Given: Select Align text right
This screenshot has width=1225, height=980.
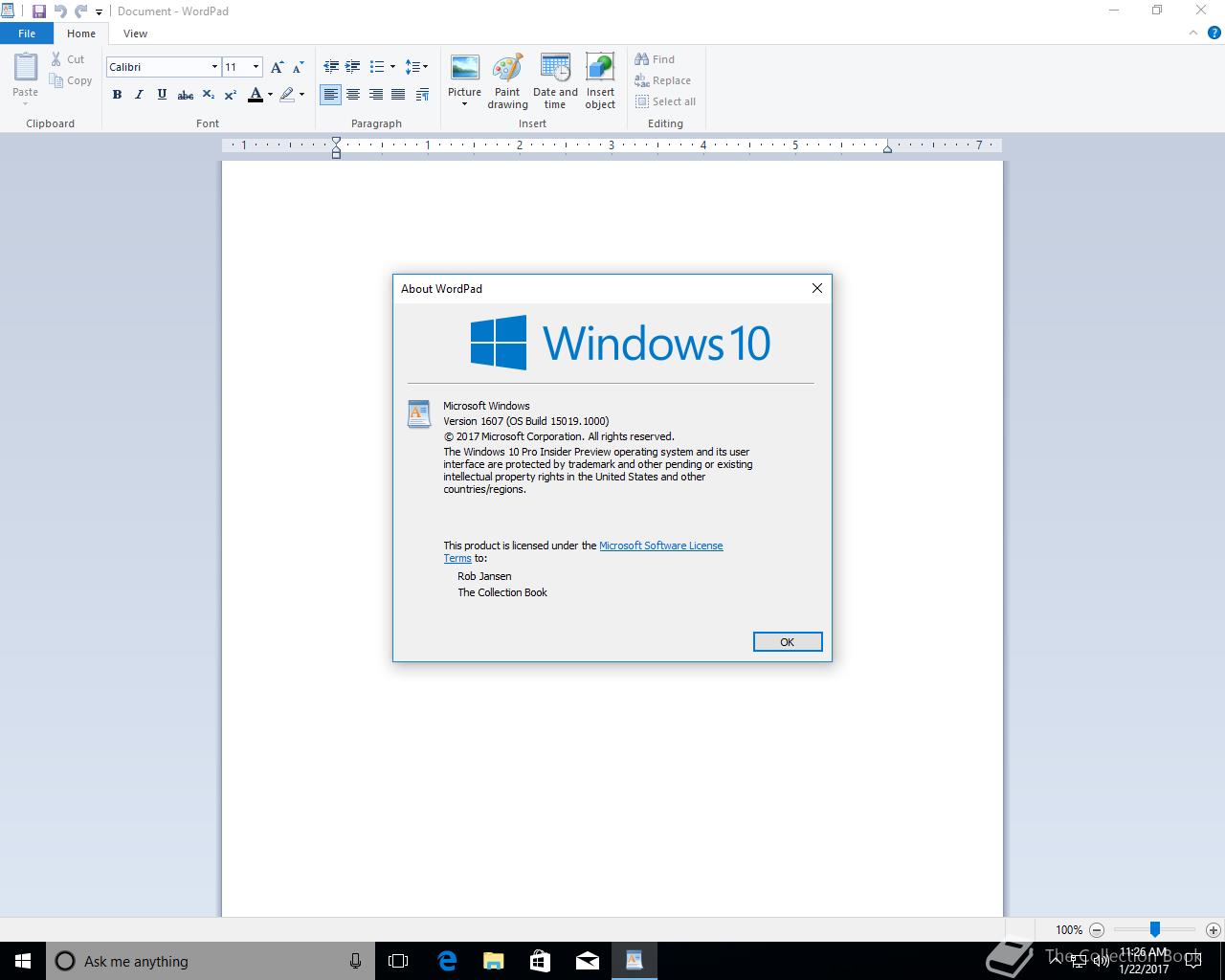Looking at the screenshot, I should [x=376, y=95].
